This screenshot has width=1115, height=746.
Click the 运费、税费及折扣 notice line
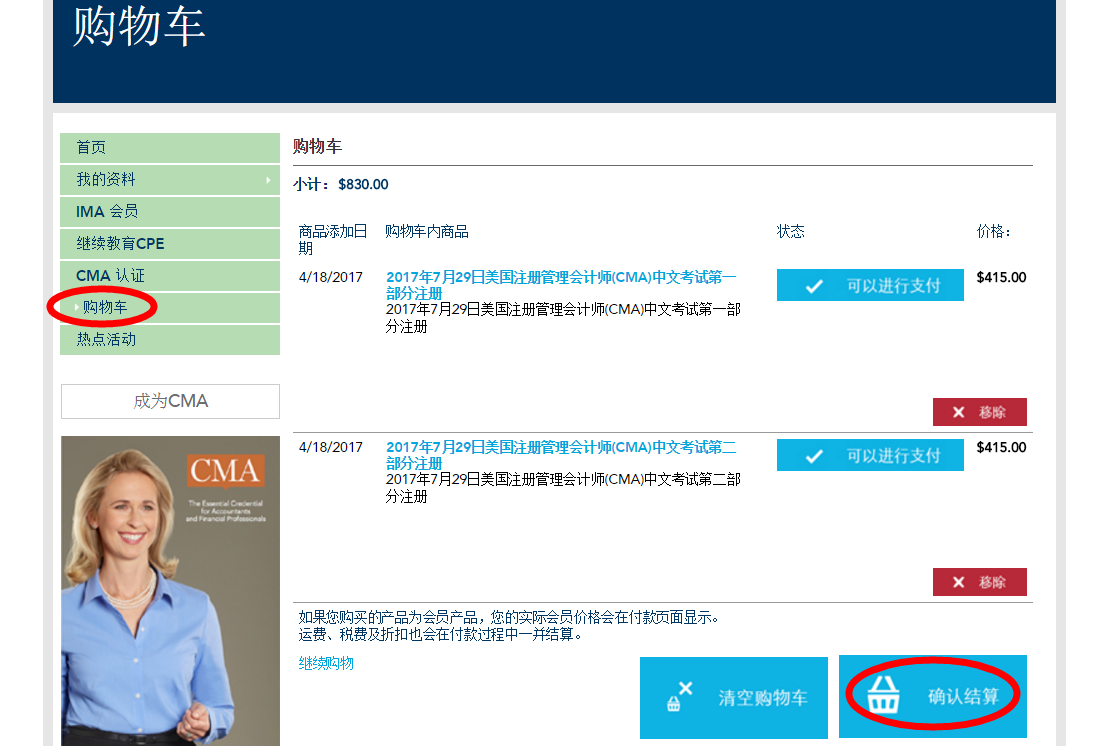(441, 634)
